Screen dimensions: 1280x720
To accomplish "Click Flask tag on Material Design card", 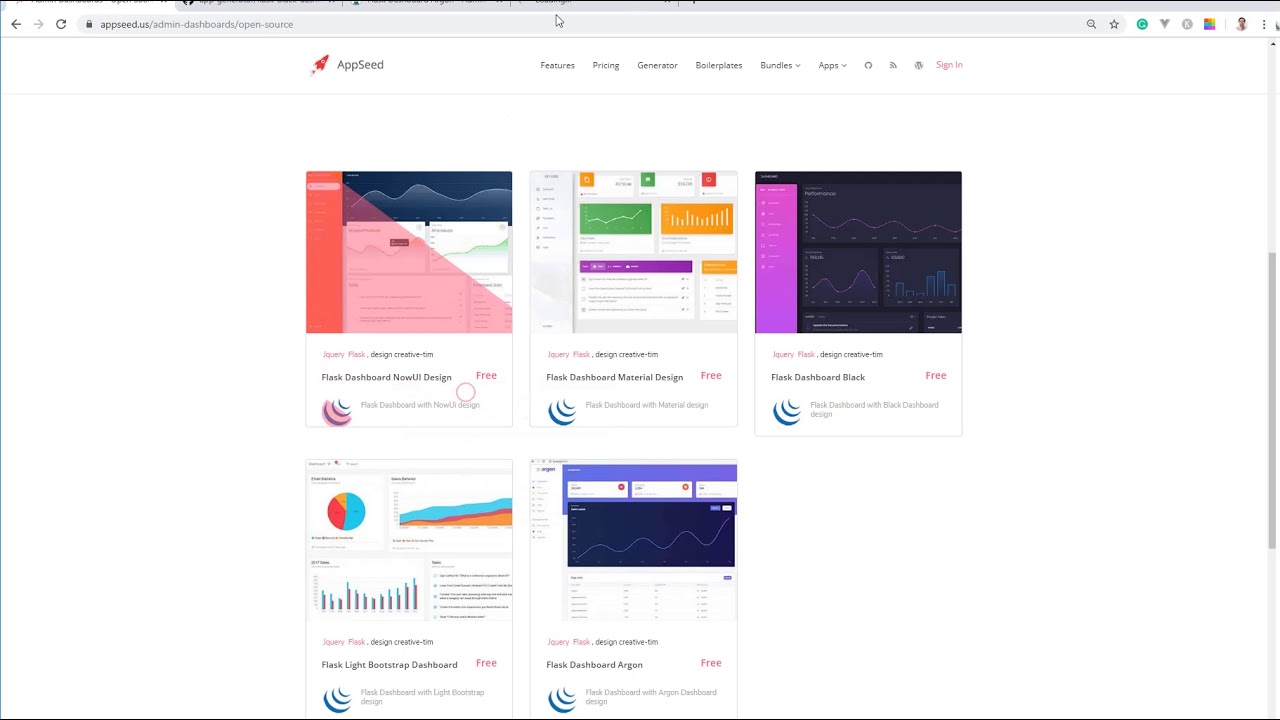I will click(581, 354).
